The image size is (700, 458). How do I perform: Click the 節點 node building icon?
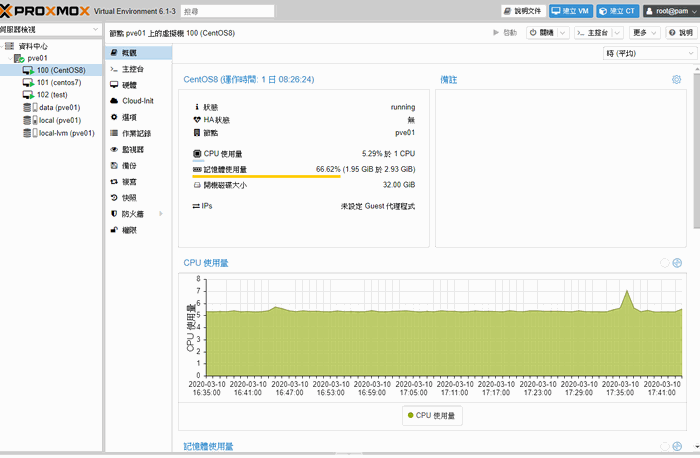tap(197, 133)
